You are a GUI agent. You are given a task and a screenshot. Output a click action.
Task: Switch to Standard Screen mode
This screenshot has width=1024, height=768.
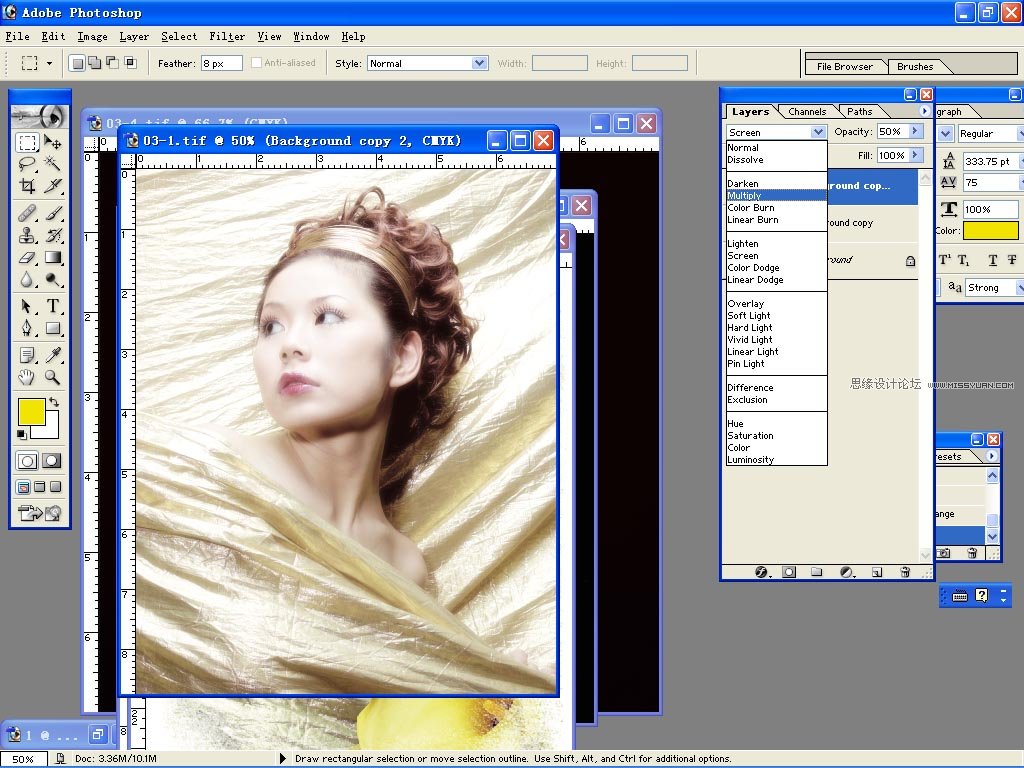(24, 487)
